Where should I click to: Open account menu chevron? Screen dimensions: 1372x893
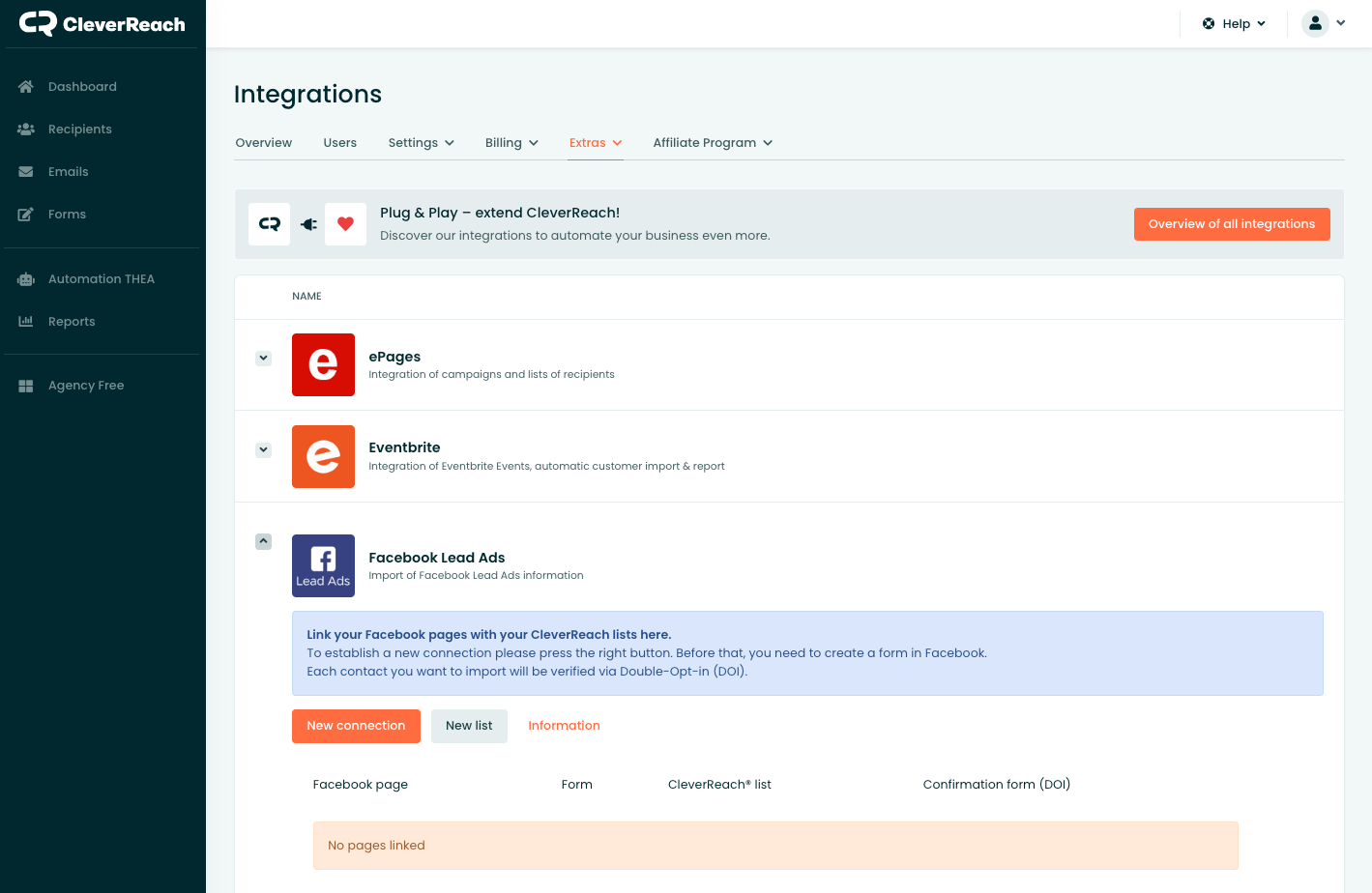click(x=1341, y=23)
